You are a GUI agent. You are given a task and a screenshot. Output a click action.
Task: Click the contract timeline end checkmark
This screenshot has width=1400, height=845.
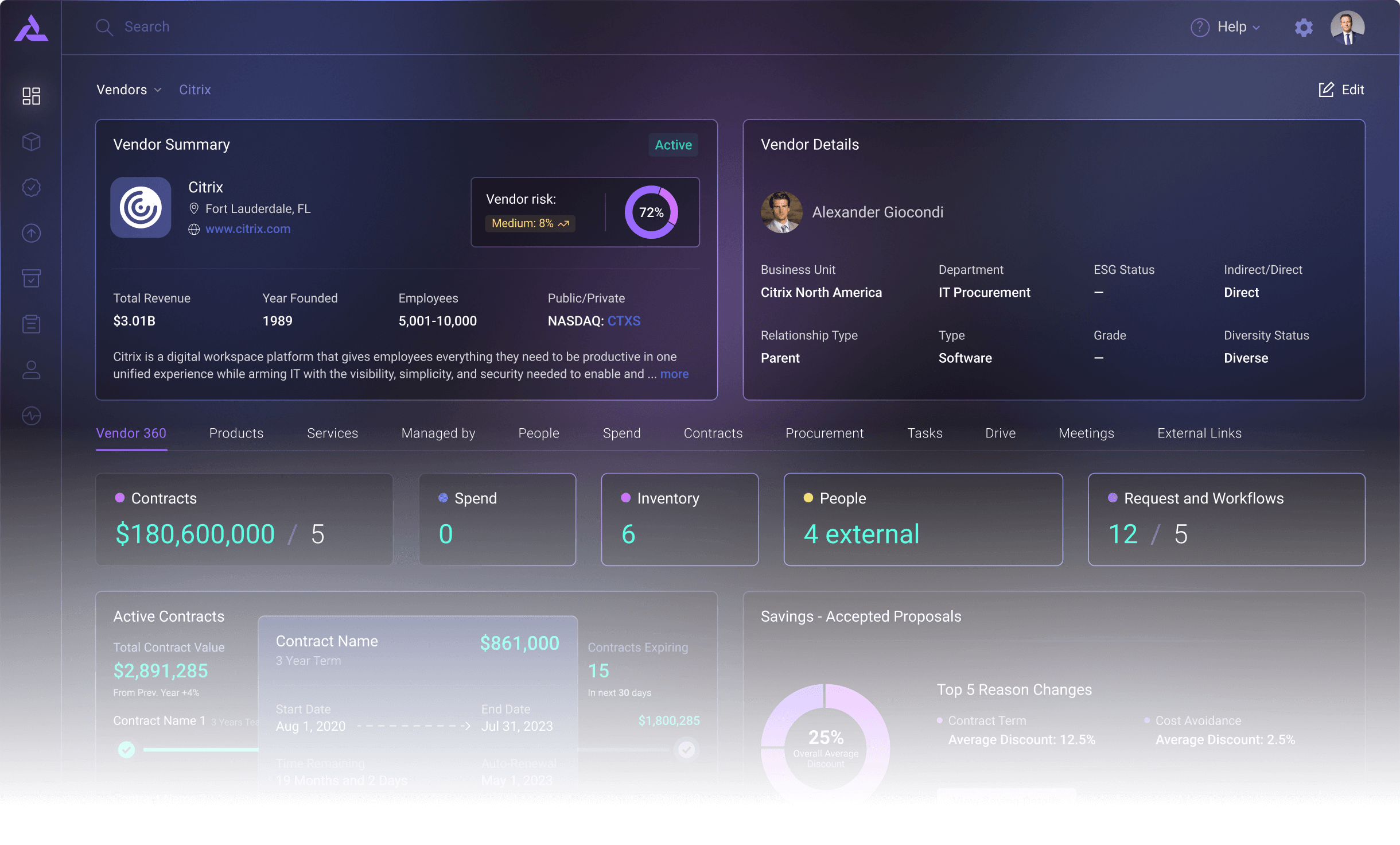[686, 750]
